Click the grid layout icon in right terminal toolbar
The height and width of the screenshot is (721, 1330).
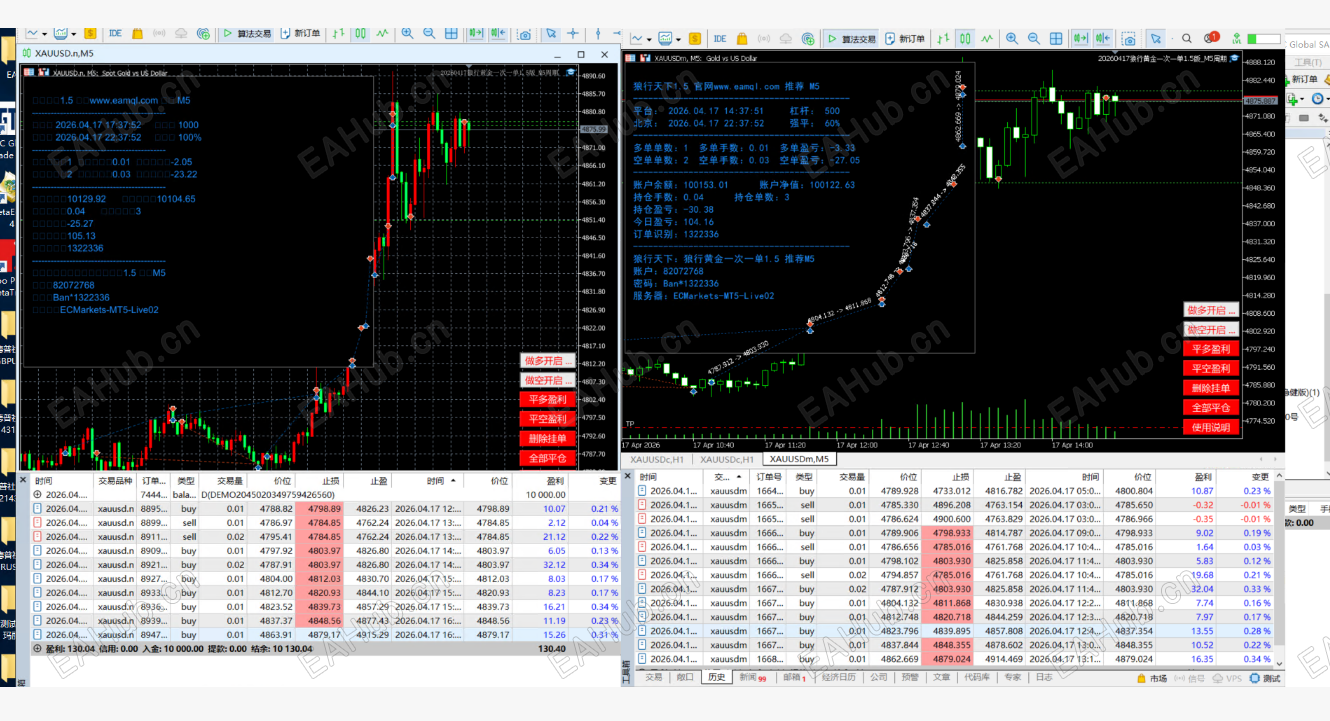[x=1056, y=39]
